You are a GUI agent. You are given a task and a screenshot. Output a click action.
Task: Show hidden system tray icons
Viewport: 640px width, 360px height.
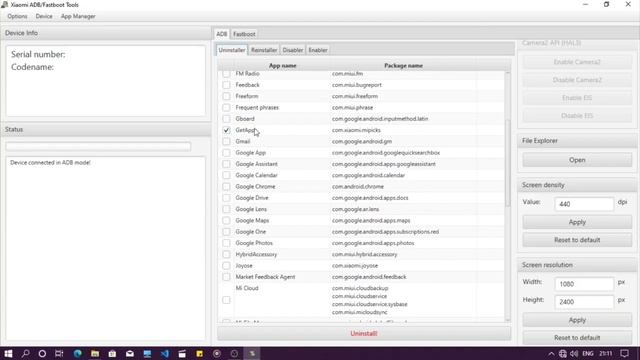[551, 353]
